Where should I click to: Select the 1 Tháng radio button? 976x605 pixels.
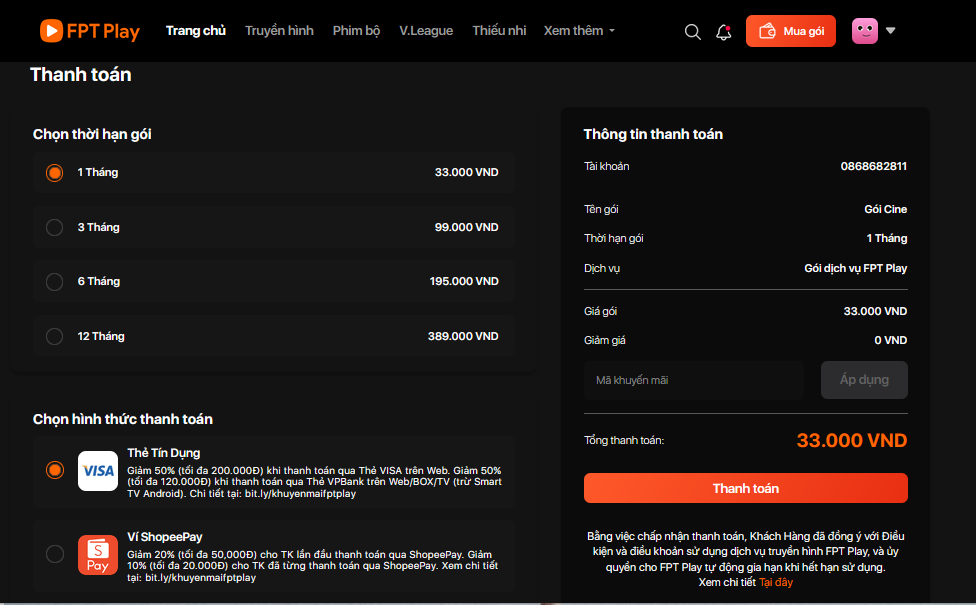coord(54,172)
